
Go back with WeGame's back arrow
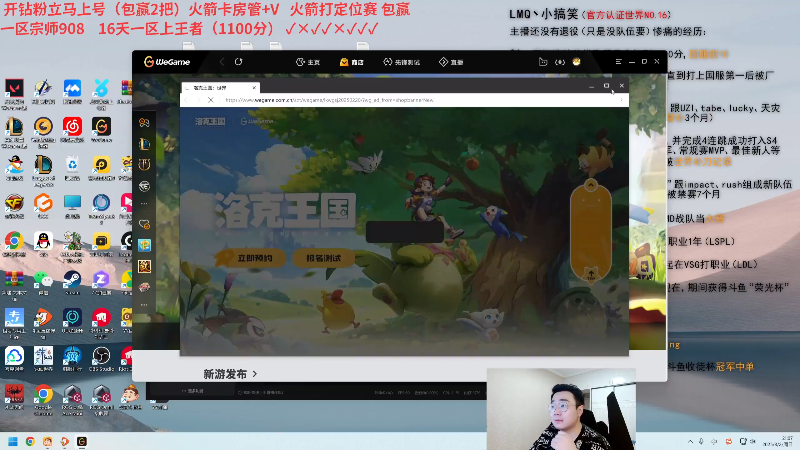(222, 62)
